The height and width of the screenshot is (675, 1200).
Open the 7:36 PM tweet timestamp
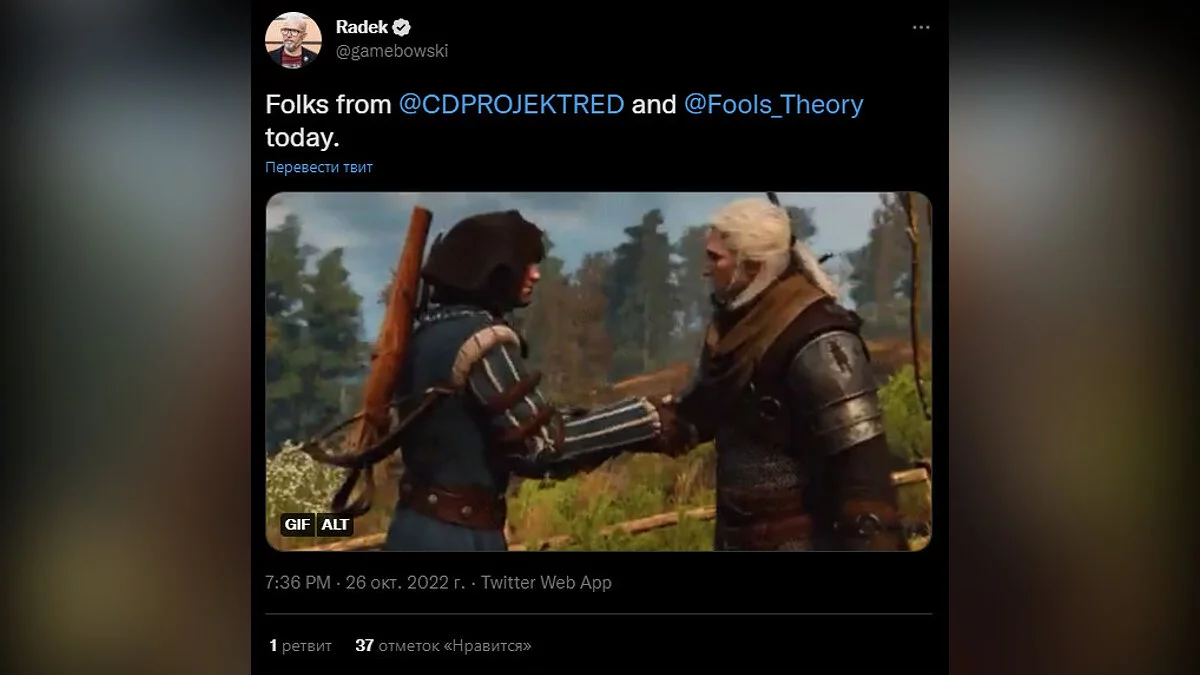tap(298, 582)
